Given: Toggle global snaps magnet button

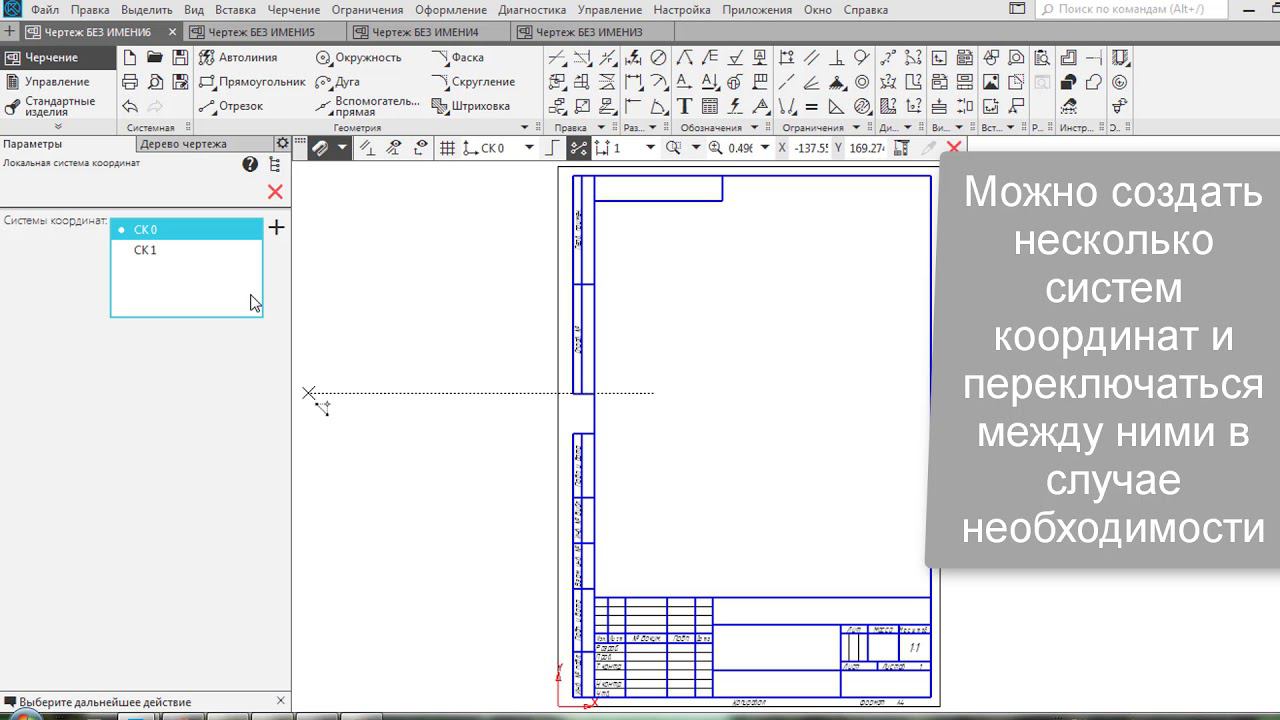Looking at the screenshot, I should 320,148.
